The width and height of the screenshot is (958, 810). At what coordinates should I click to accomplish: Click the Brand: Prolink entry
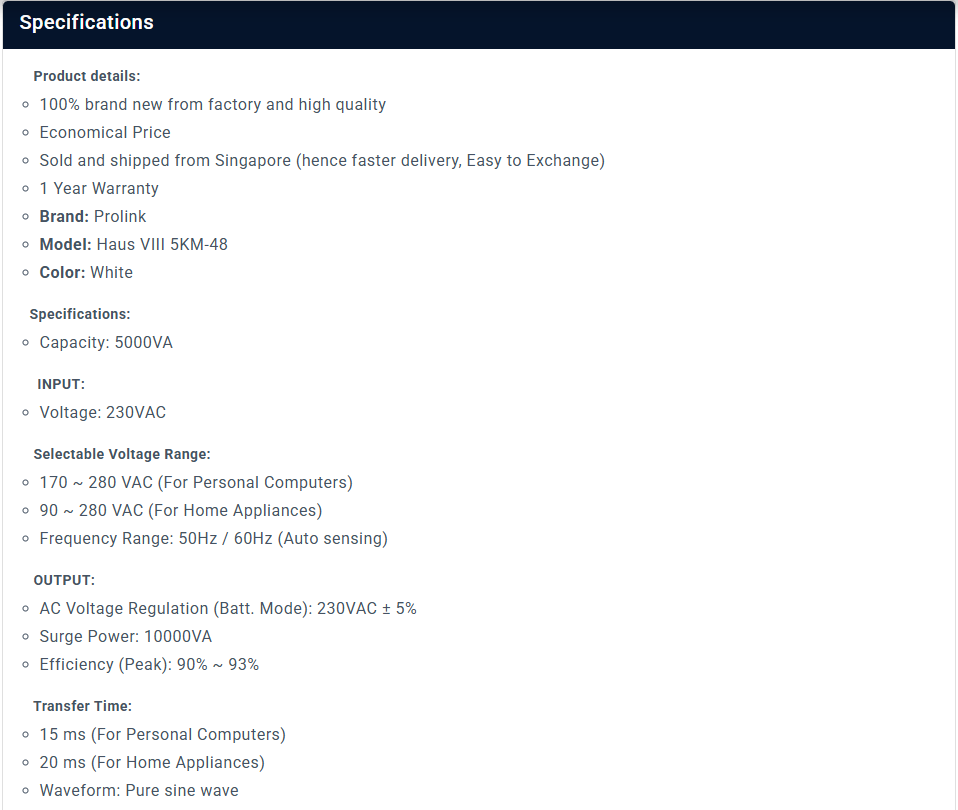point(93,216)
